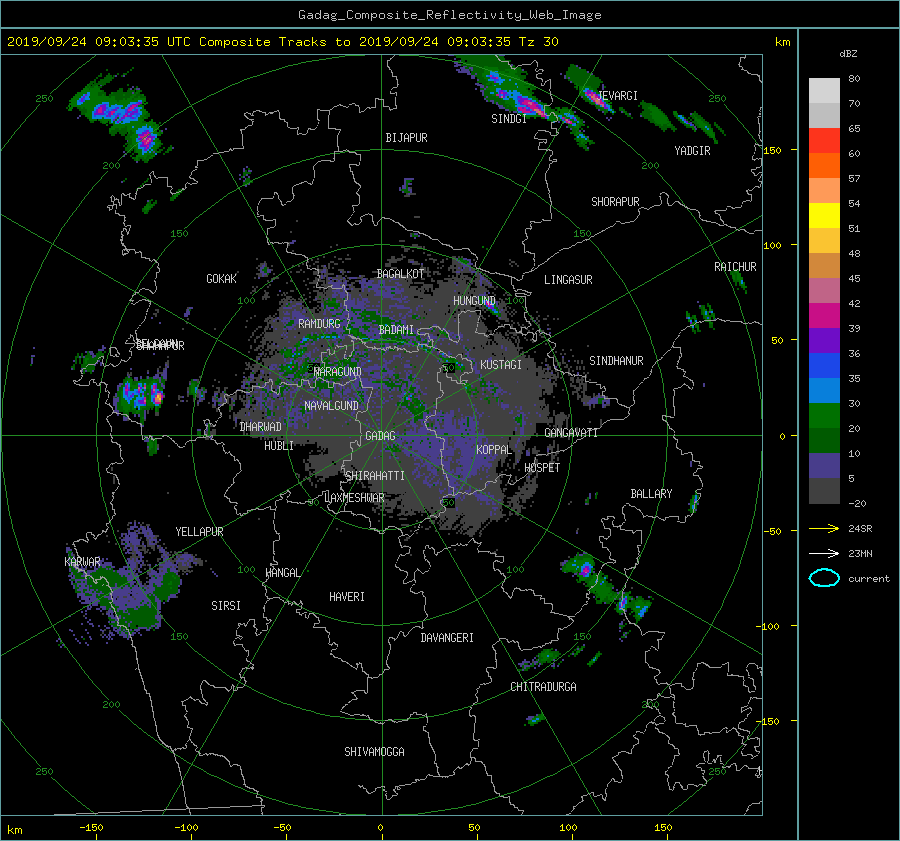Screen dimensions: 900x841
Task: Click the YADGIR city label
Action: coord(692,151)
